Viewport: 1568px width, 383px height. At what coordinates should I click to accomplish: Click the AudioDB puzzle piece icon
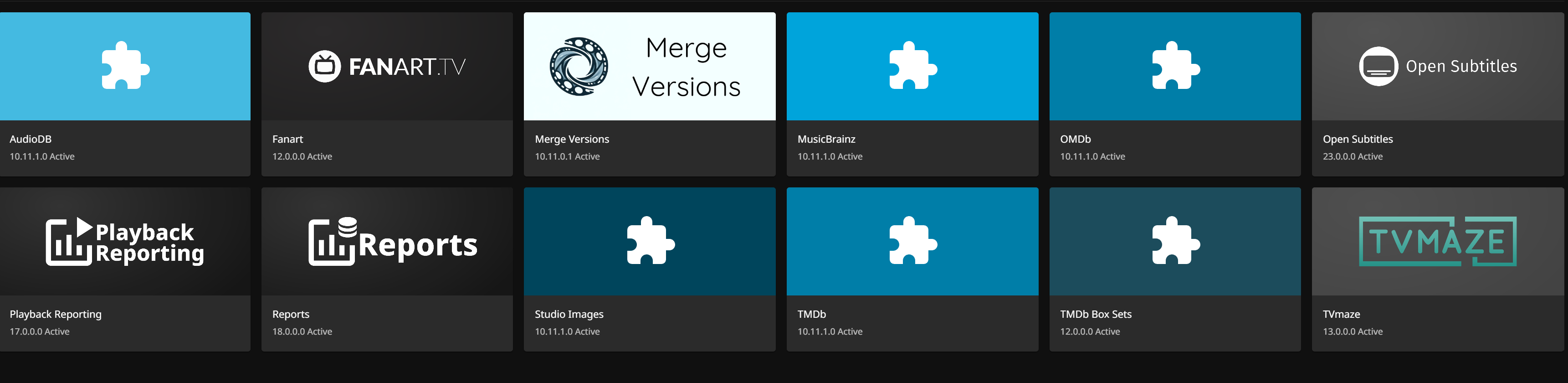point(125,66)
